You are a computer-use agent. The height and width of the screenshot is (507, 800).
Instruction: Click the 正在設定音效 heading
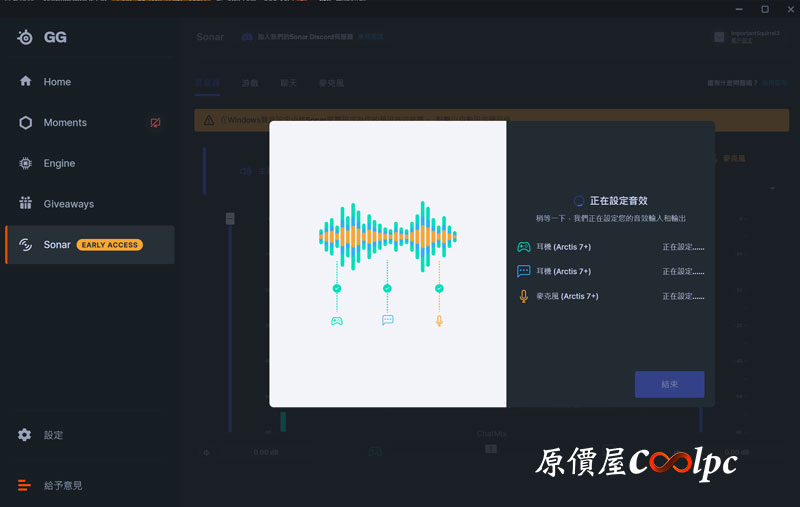tap(618, 201)
